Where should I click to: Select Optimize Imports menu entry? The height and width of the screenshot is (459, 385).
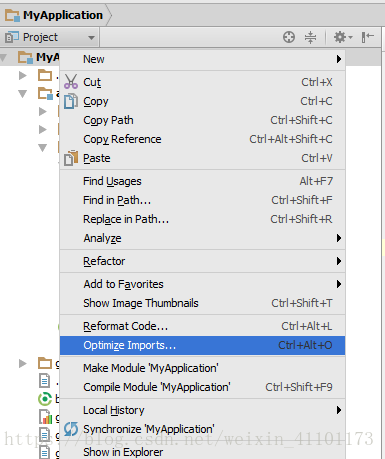202,345
